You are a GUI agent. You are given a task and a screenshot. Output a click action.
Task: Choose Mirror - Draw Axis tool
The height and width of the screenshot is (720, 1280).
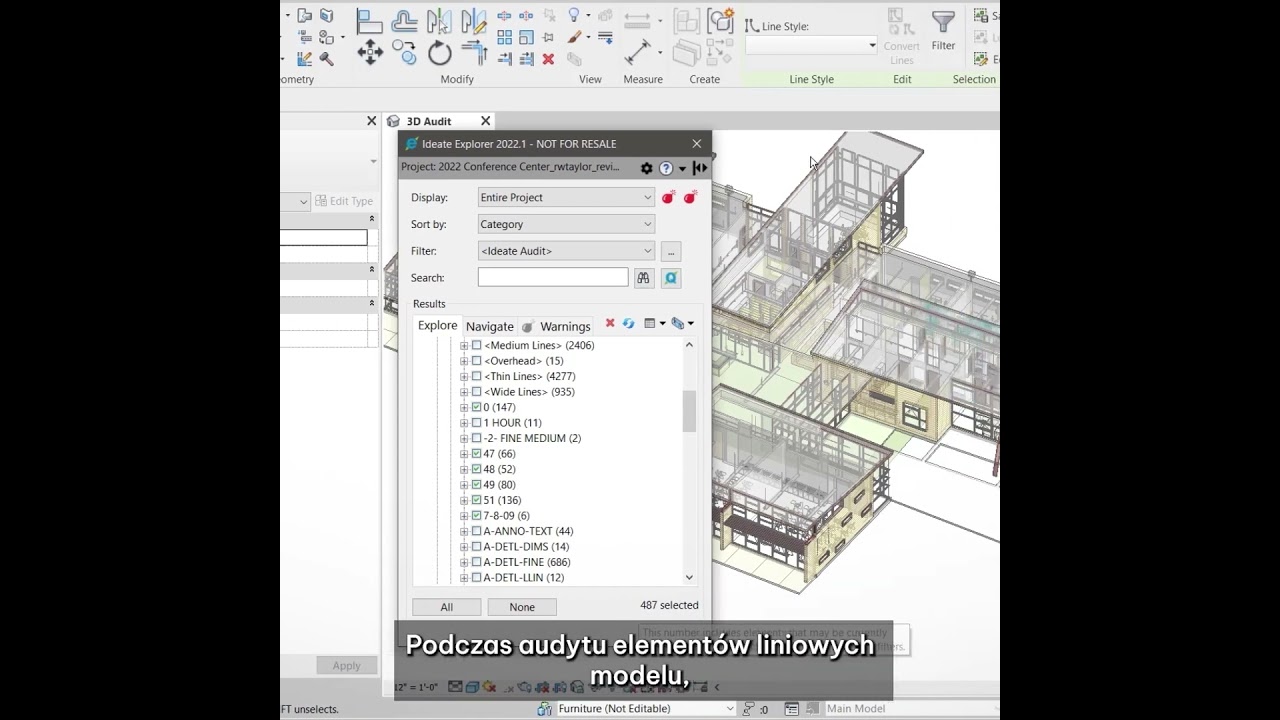[x=474, y=21]
